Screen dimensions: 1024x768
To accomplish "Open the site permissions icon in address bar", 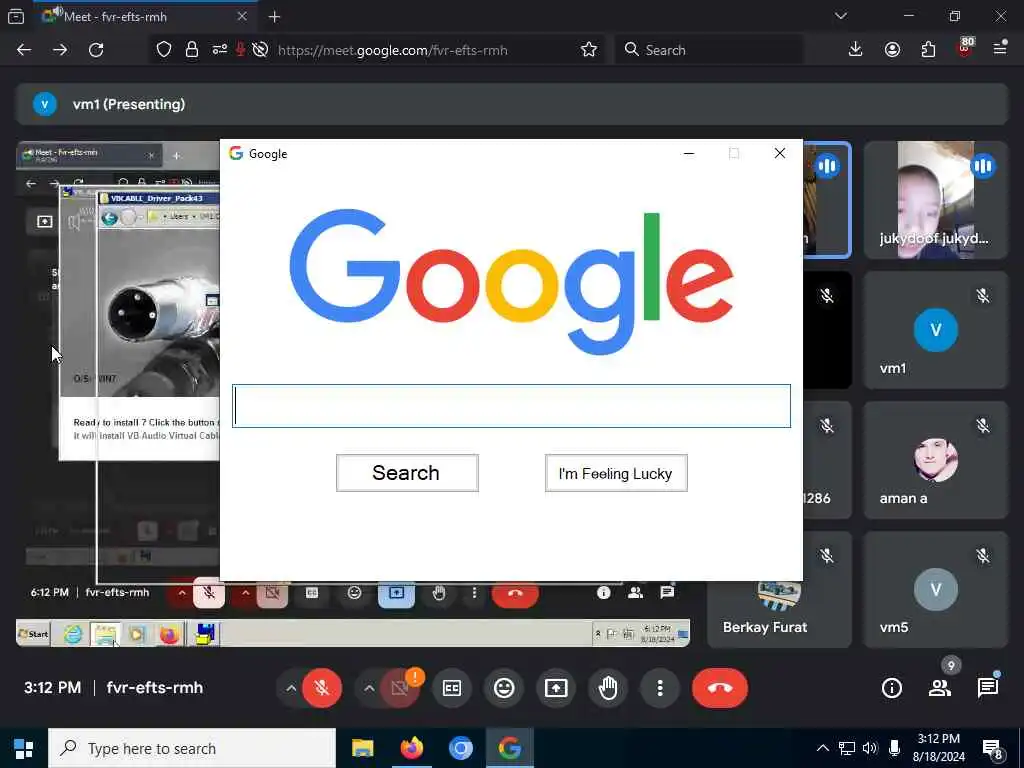I will click(219, 50).
